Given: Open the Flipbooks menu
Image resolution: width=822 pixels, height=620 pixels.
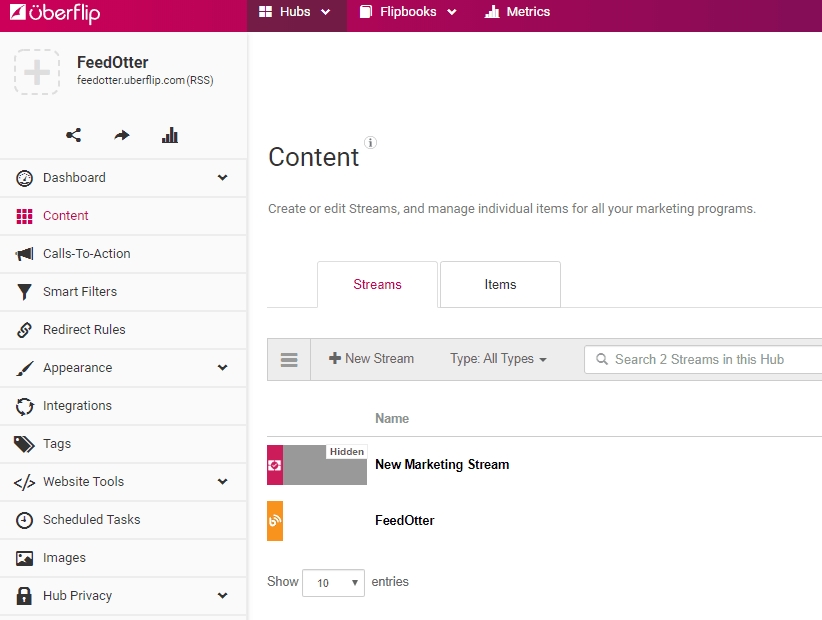Looking at the screenshot, I should click(x=408, y=12).
